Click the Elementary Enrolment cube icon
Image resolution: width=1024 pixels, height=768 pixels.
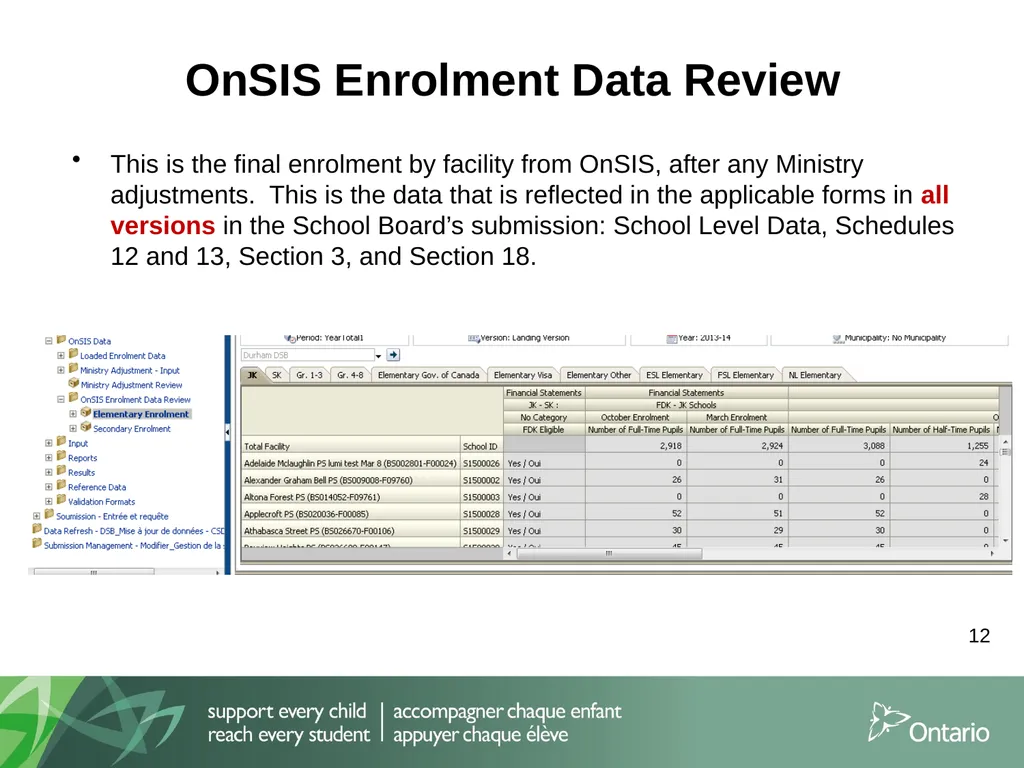tap(86, 413)
